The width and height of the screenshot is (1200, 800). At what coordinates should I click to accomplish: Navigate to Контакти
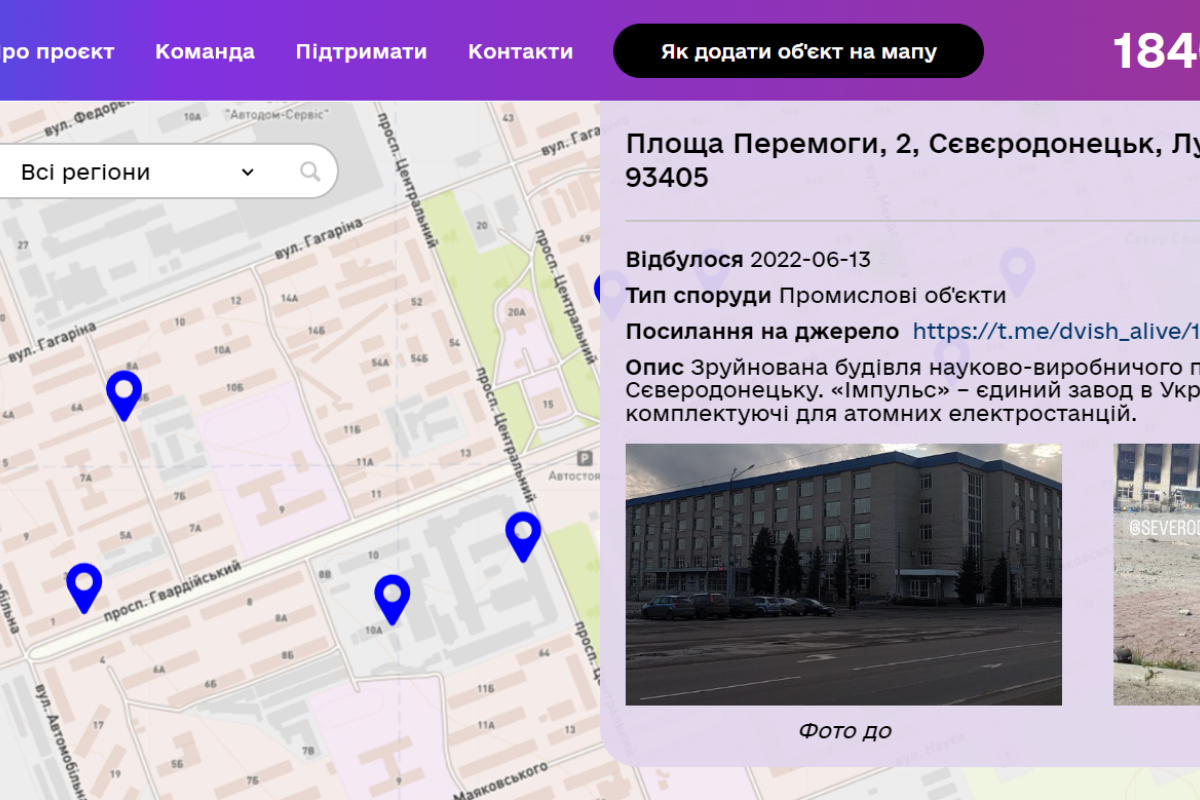click(x=520, y=51)
